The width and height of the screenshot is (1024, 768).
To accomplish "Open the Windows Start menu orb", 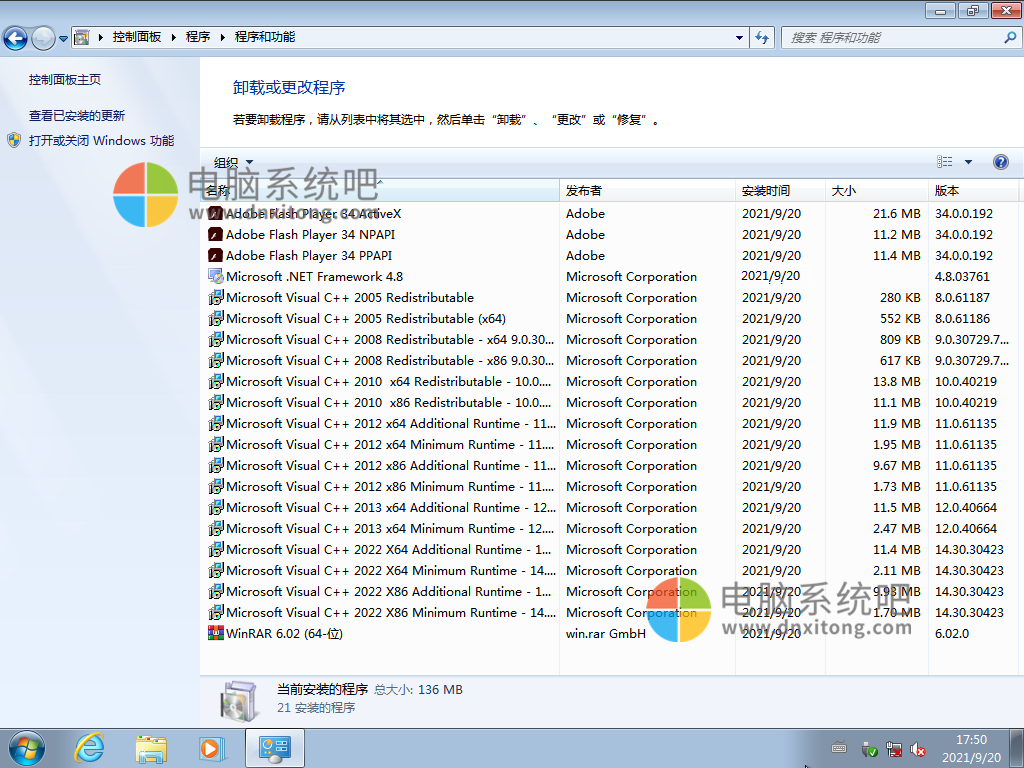I will [x=27, y=748].
